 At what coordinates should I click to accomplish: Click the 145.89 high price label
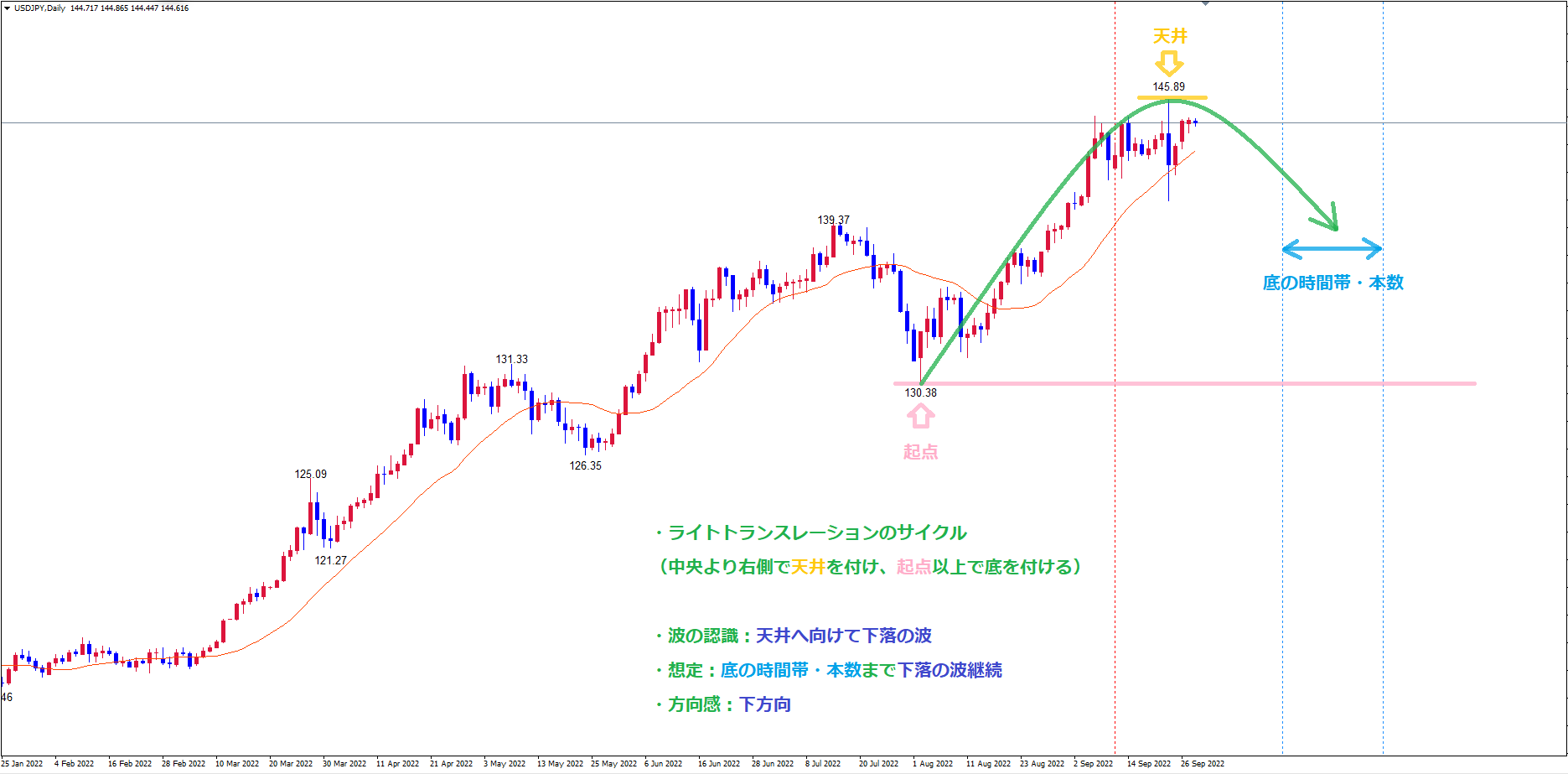pos(1168,87)
